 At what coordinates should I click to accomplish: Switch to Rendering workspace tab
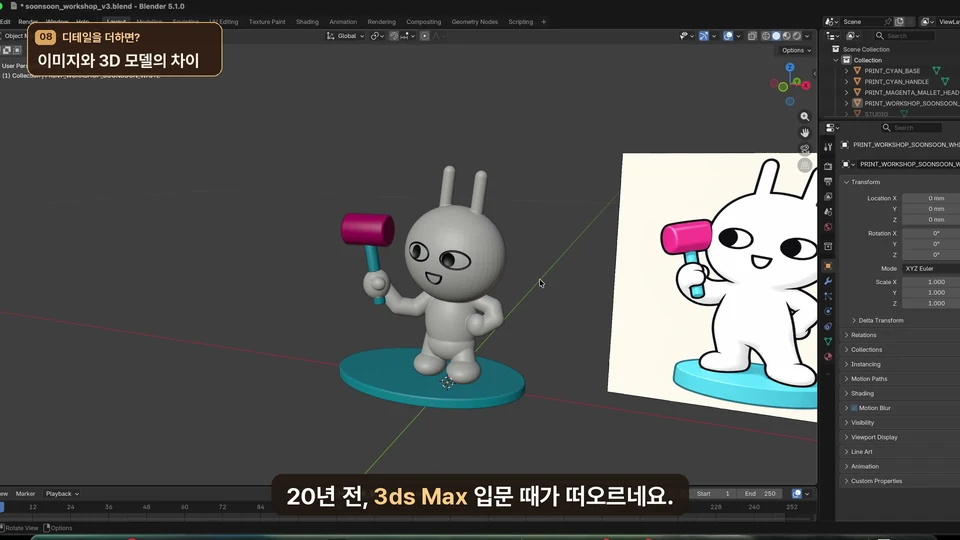point(381,22)
